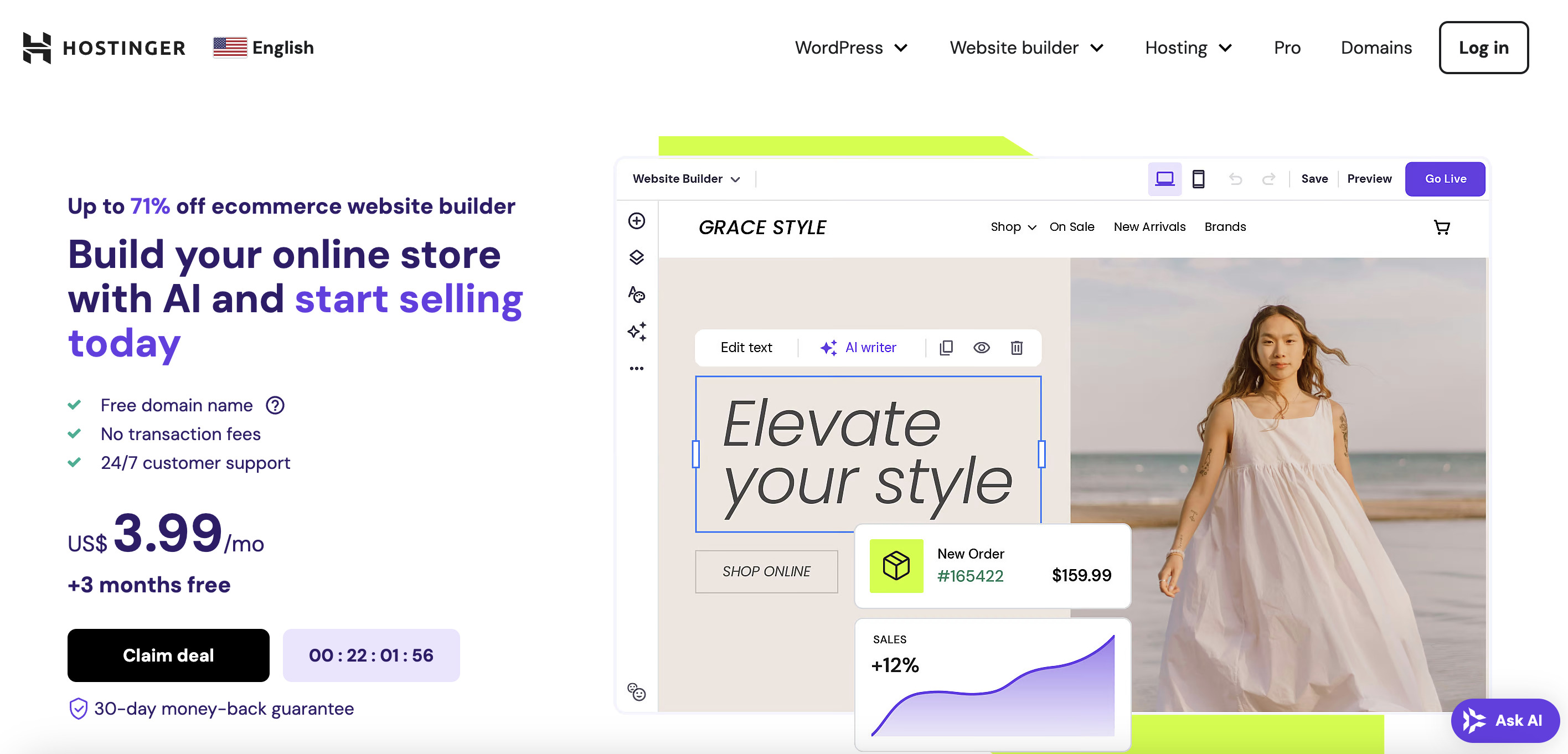The image size is (1568, 754).
Task: Open the Hosting navigation menu
Action: pyautogui.click(x=1187, y=47)
